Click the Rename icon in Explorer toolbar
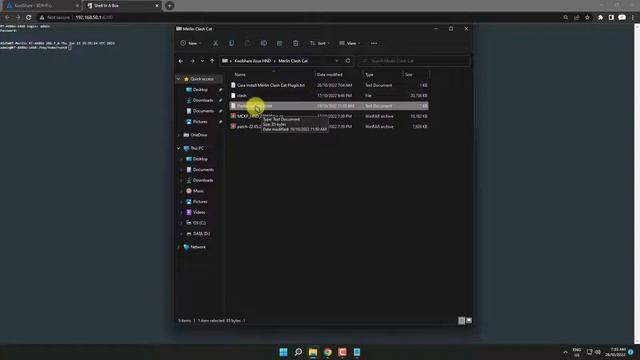Image resolution: width=640 pixels, height=360 pixels. click(x=264, y=43)
